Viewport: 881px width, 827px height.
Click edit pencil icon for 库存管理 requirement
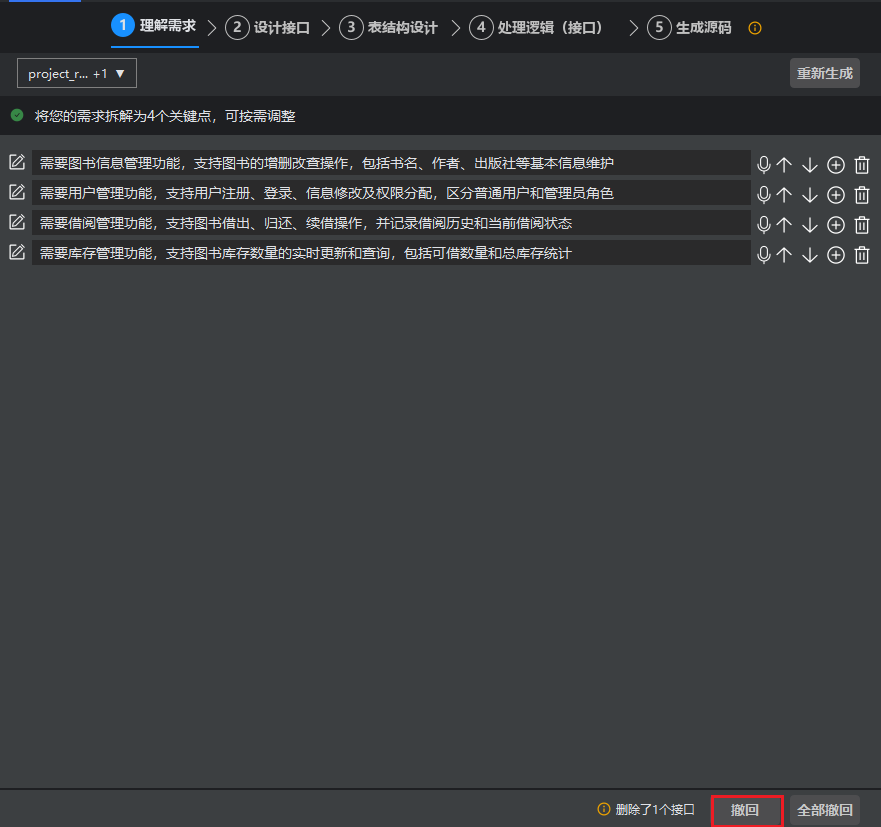(17, 252)
